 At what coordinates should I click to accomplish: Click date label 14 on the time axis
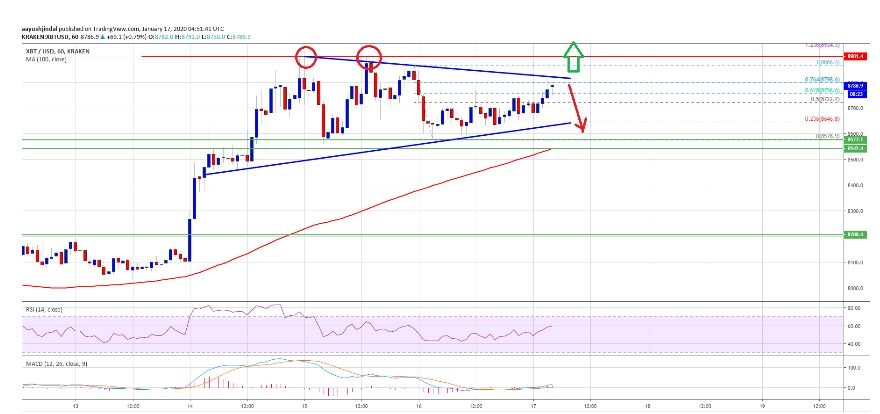click(x=190, y=404)
